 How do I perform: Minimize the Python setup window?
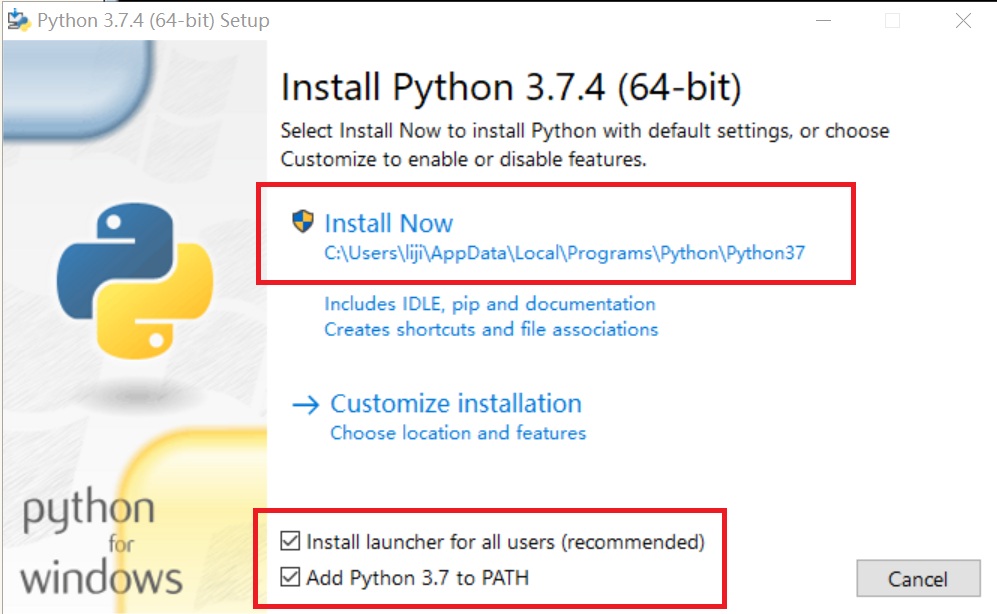tap(822, 19)
